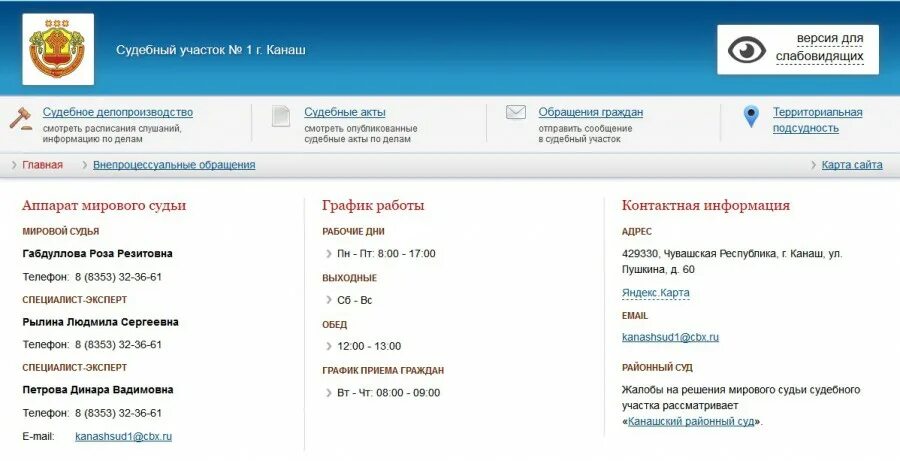
Task: Click name Петрова Динара Вадимовна
Action: (x=98, y=390)
